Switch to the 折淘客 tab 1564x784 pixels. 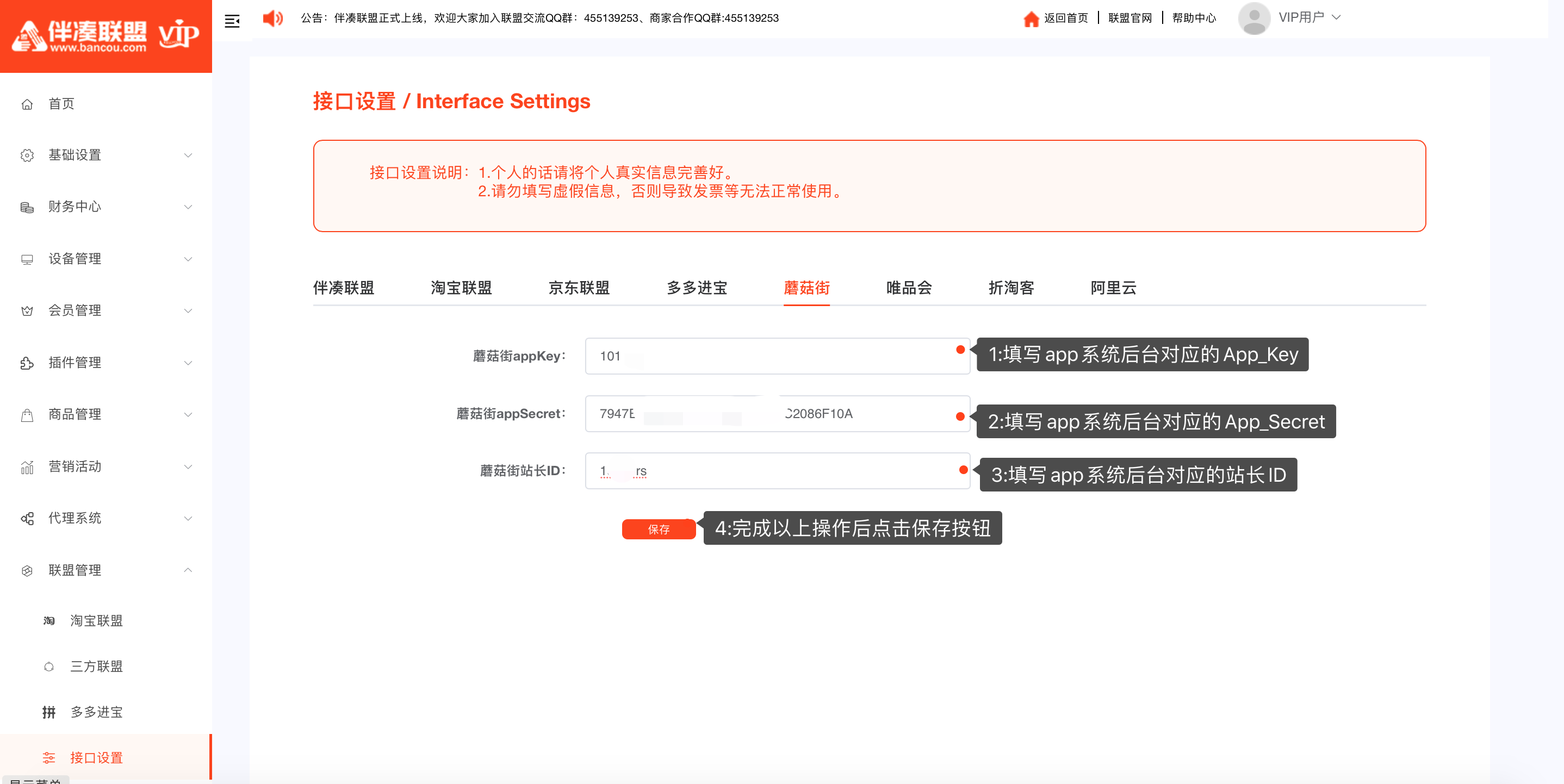click(x=1011, y=288)
